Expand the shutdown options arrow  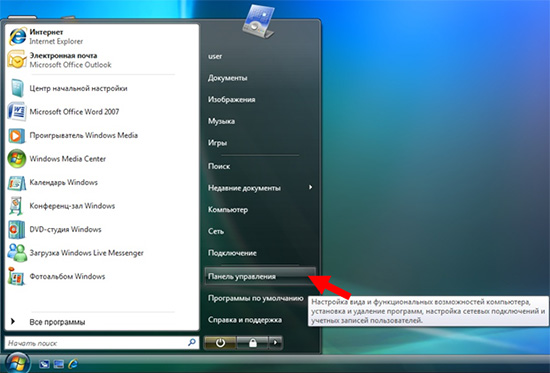click(275, 343)
